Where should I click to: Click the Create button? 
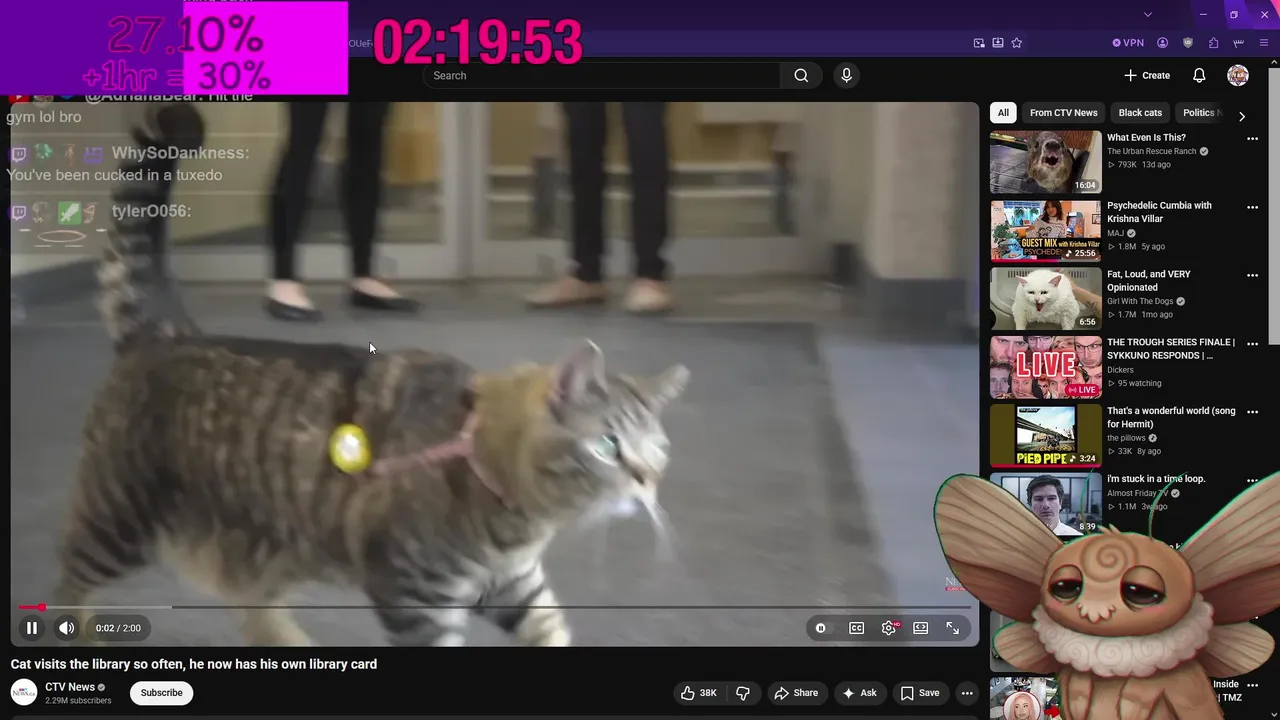[1147, 75]
